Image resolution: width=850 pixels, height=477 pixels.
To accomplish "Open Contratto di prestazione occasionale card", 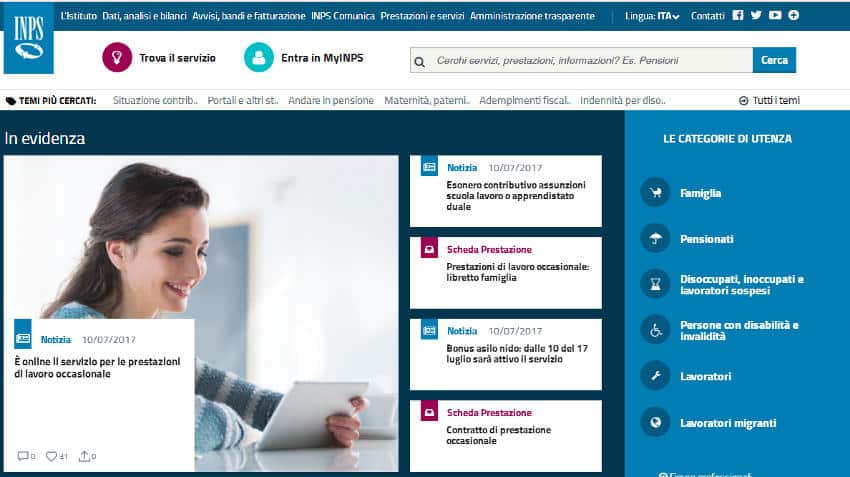I will [x=498, y=435].
